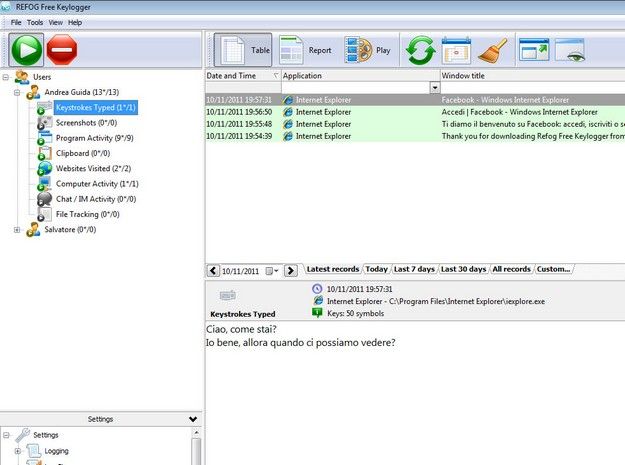This screenshot has width=625, height=465.
Task: Click the green Keys: 50 symbols icon
Action: 317,313
